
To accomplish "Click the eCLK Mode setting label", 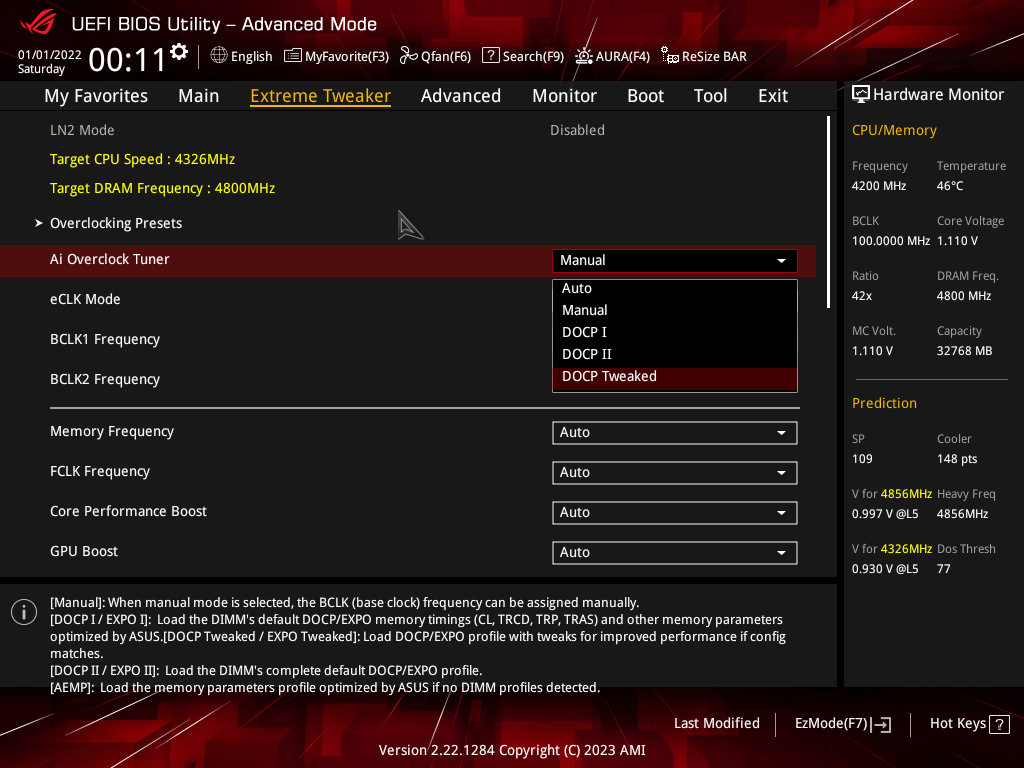I will pos(86,300).
